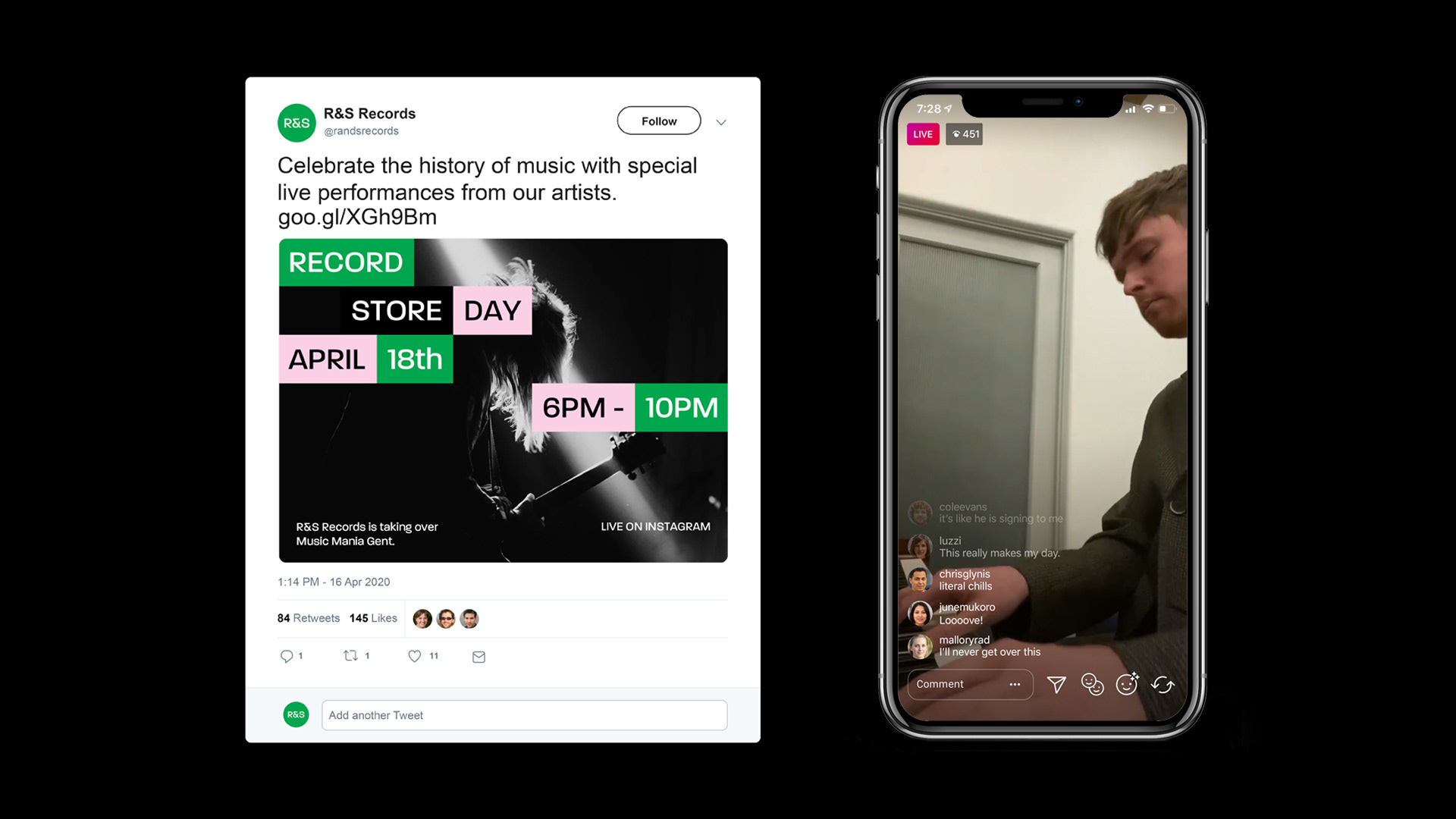Tap the sparkle face filter icon
Screen dimensions: 1456x819
pyautogui.click(x=1128, y=684)
